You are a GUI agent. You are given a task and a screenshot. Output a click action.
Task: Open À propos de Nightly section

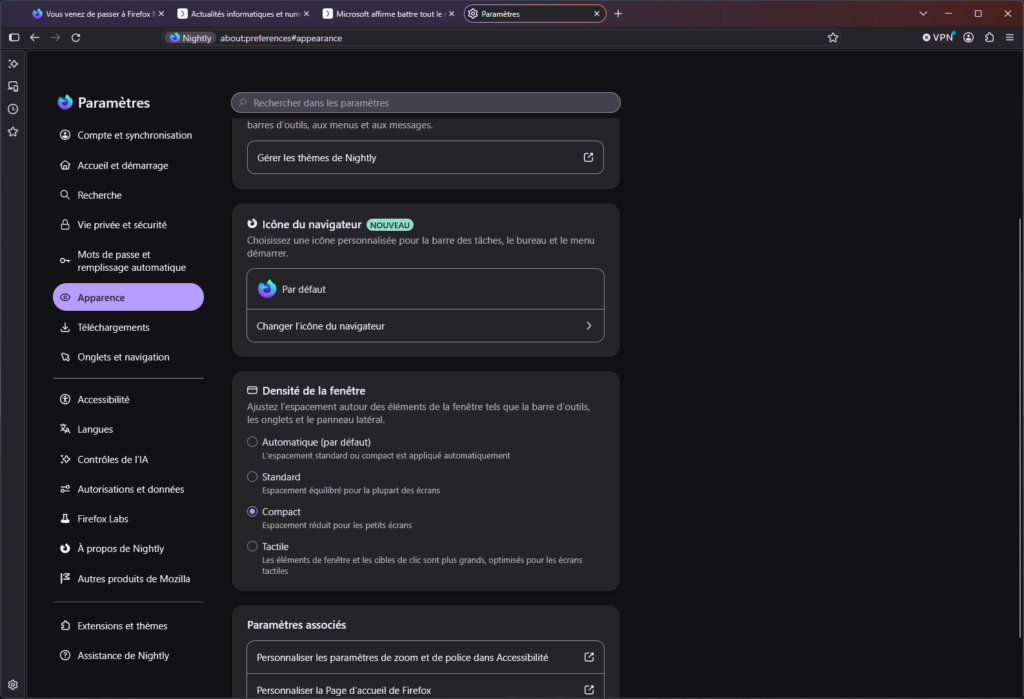[x=128, y=549]
